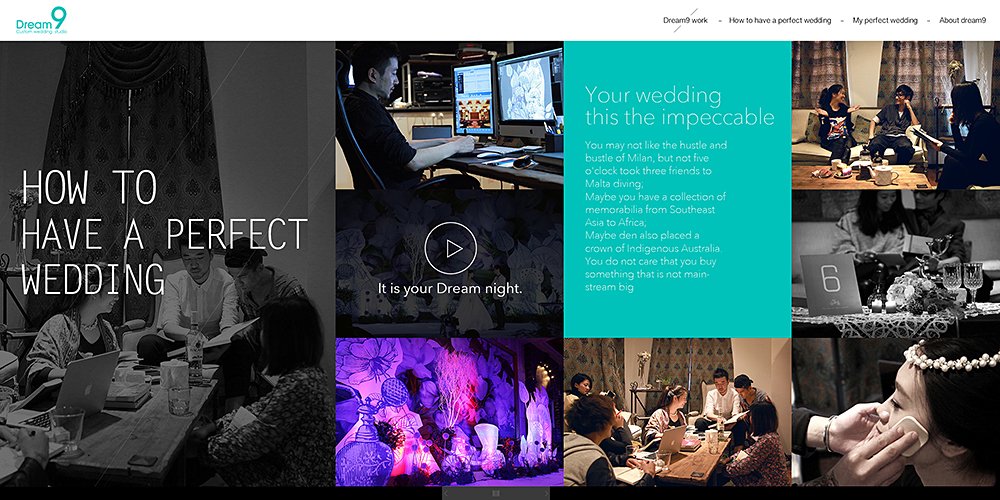Select How to have a perfect wedding menu
Image resolution: width=1000 pixels, height=500 pixels.
coord(780,20)
